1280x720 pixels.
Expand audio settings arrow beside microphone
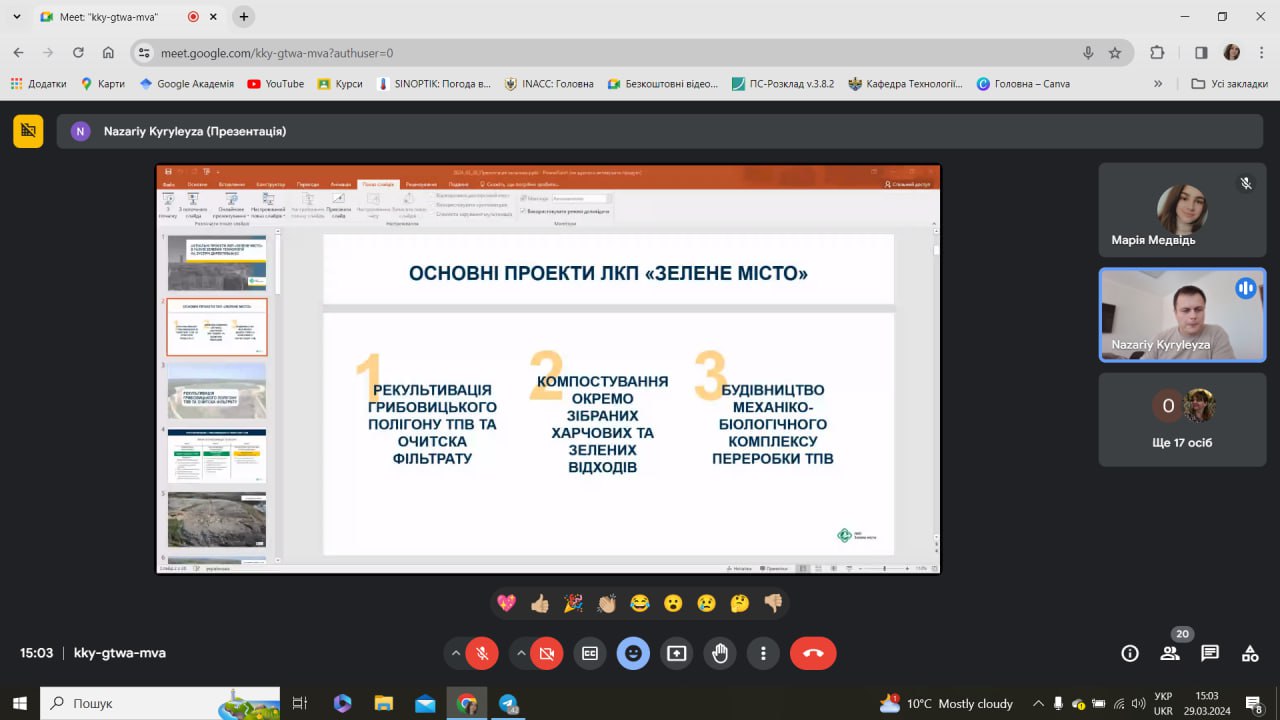click(456, 653)
